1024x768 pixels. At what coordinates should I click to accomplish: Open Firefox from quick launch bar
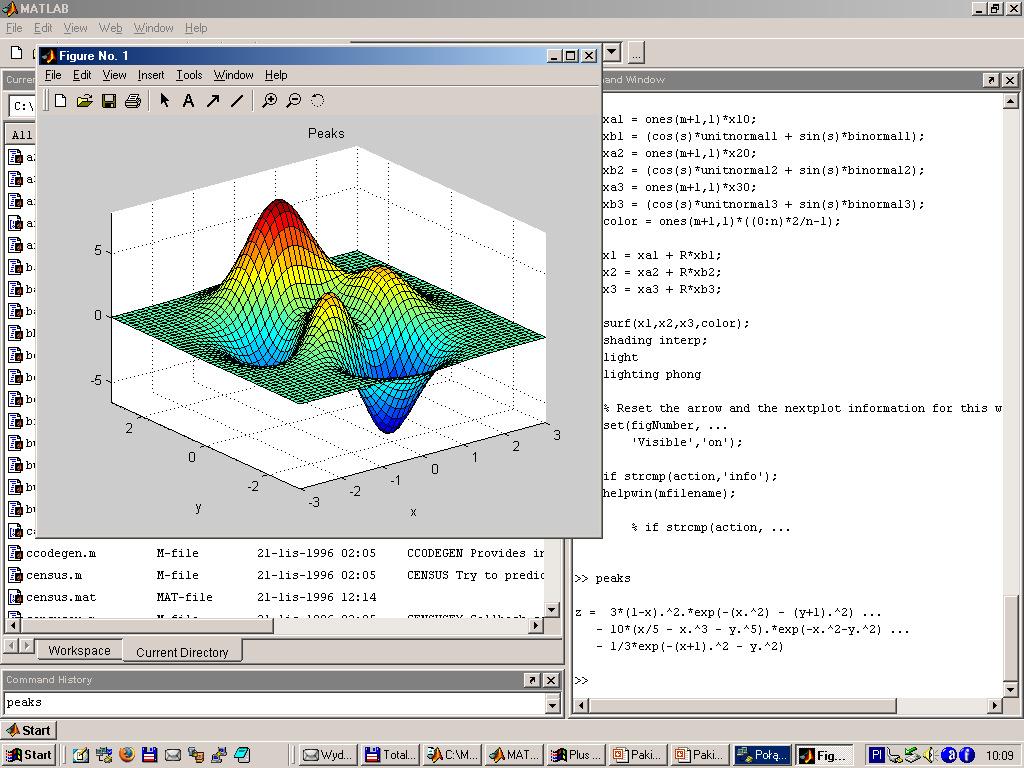pos(127,755)
